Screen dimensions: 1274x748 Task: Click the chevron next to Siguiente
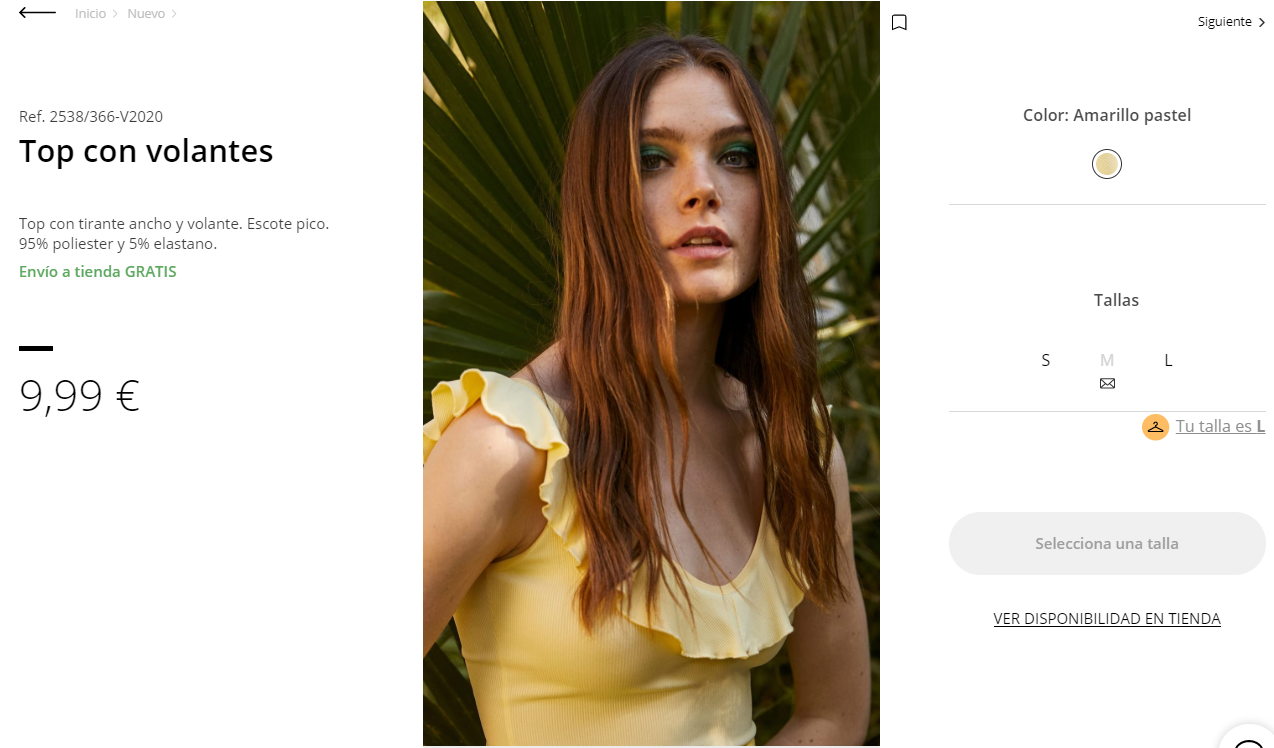pos(1262,22)
